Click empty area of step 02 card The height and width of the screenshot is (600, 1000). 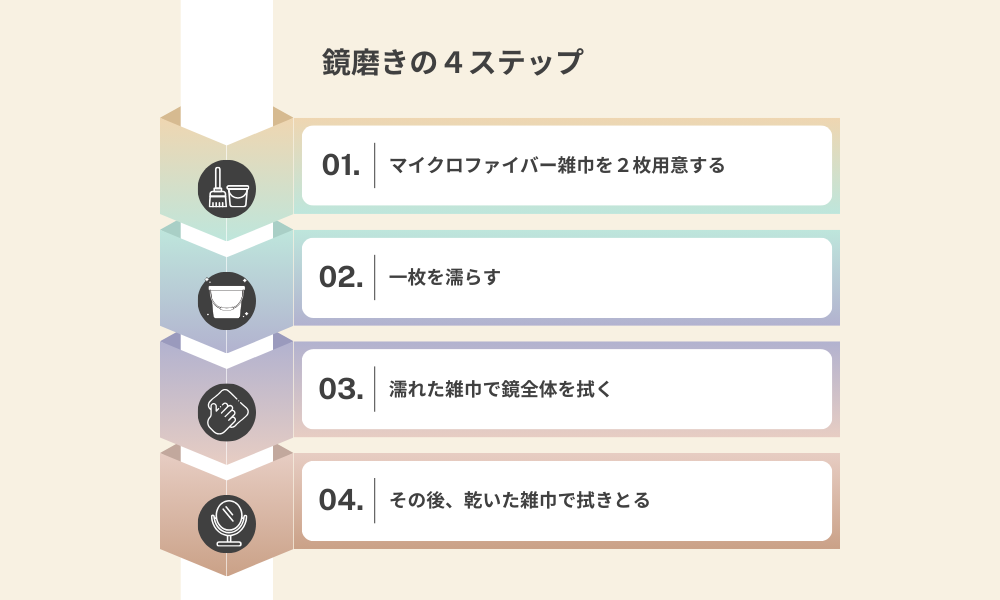tap(663, 277)
